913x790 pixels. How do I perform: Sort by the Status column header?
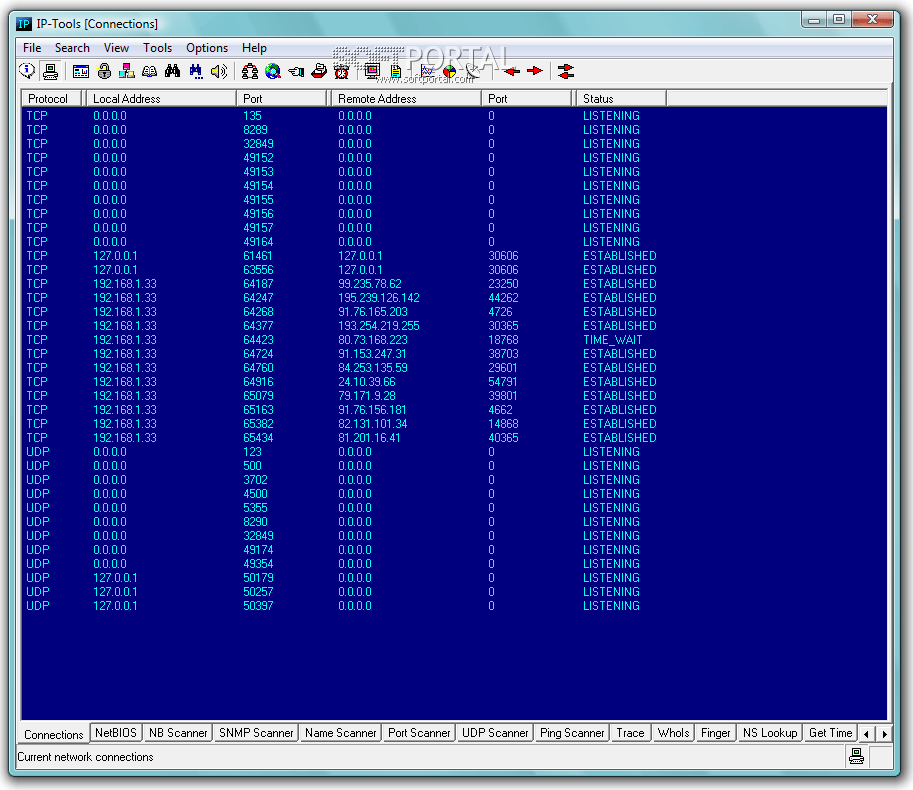pos(620,98)
